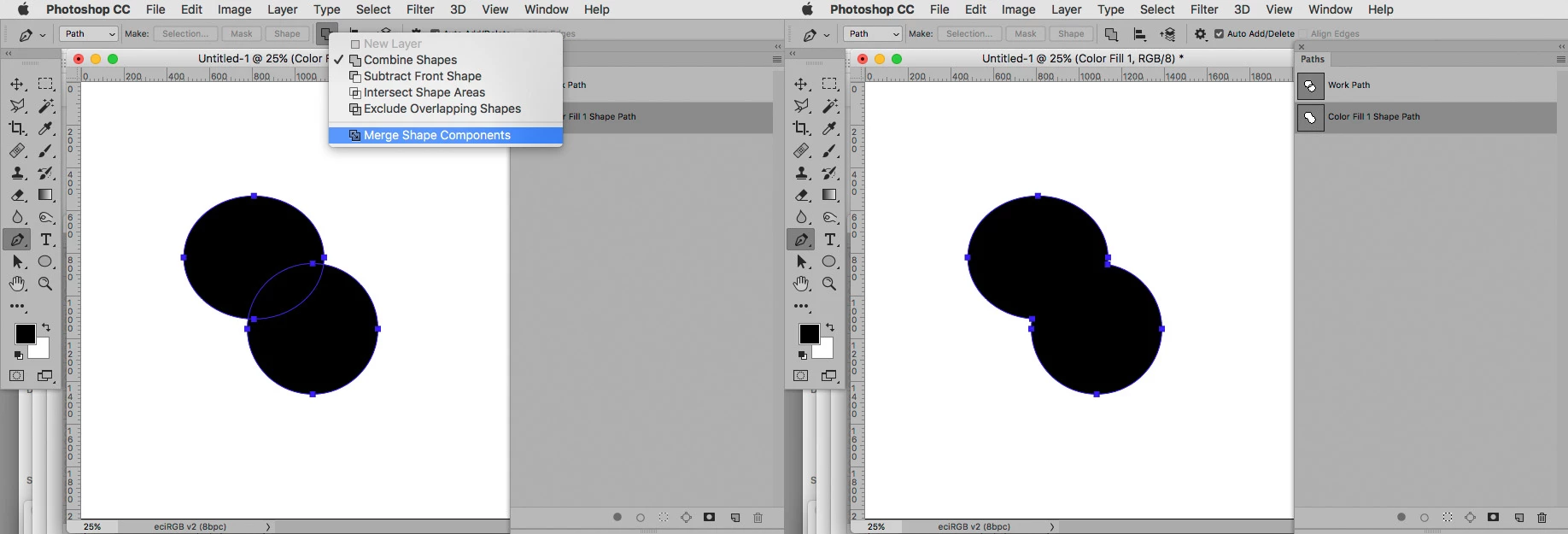The image size is (1568, 534).
Task: Open Edit Toolbar dots in right window
Action: click(x=801, y=306)
